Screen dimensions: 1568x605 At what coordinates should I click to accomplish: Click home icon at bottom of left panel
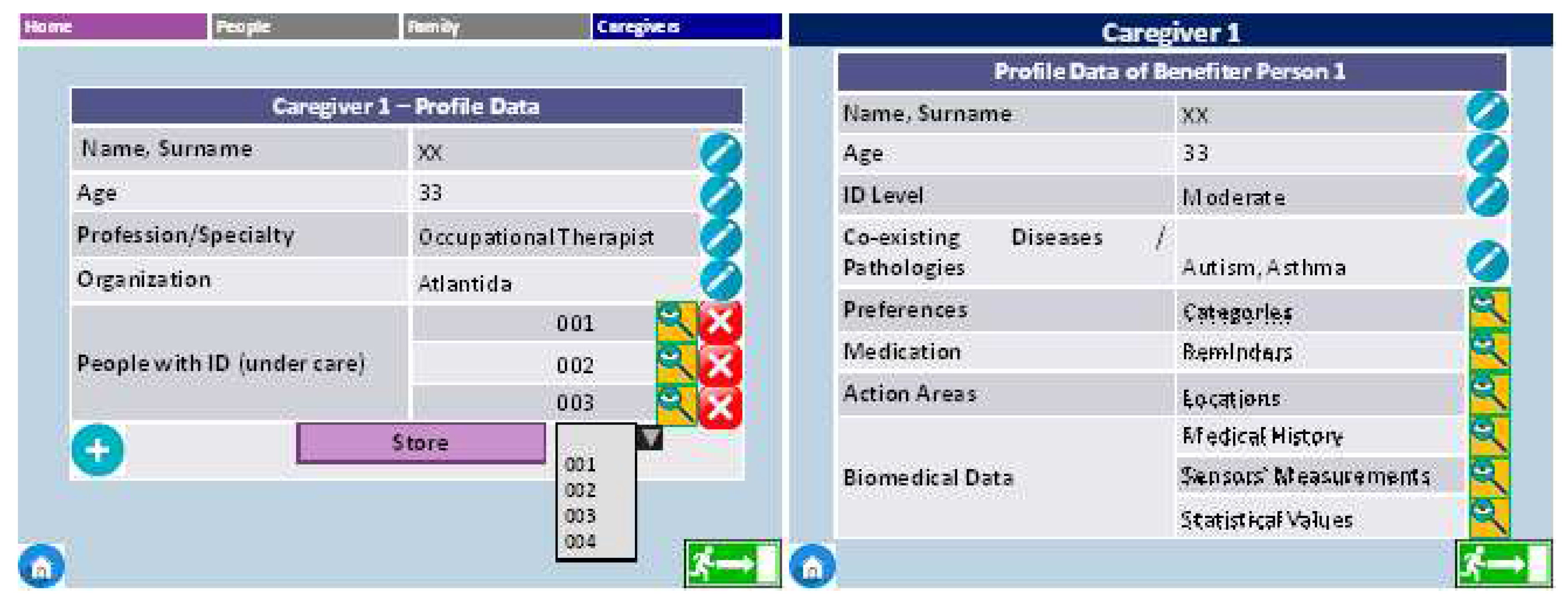pos(41,566)
